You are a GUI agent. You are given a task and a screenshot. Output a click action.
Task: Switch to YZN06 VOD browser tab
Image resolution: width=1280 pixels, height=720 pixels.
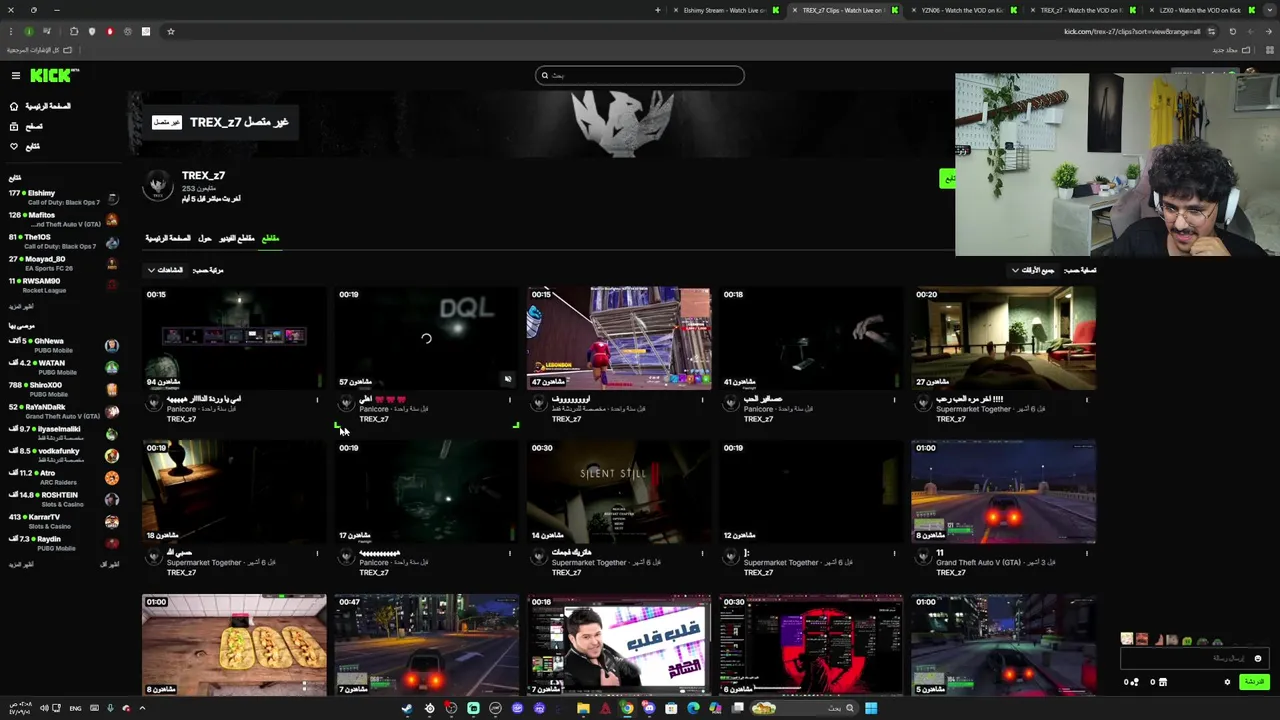pos(962,10)
